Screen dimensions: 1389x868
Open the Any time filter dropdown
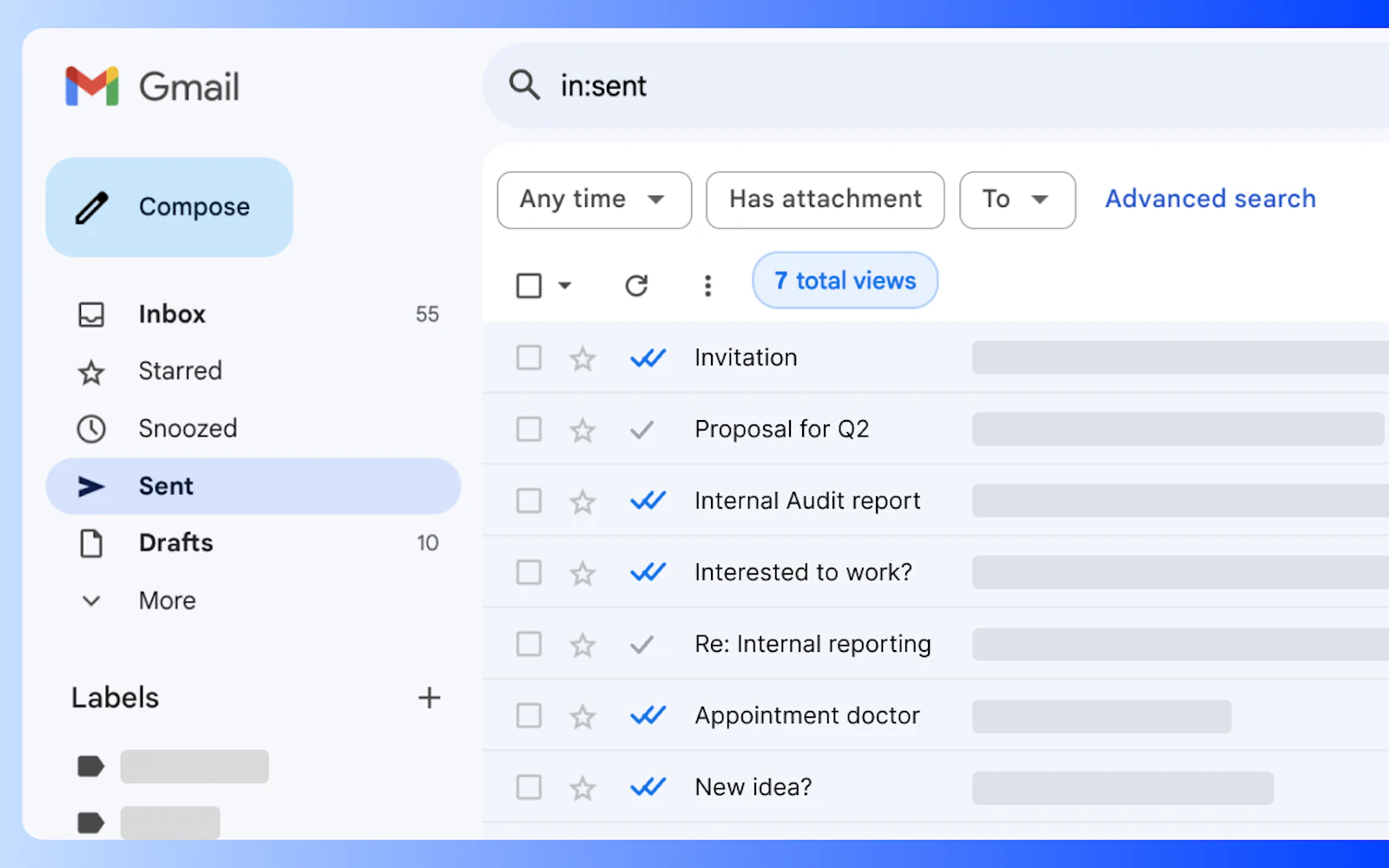coord(595,201)
